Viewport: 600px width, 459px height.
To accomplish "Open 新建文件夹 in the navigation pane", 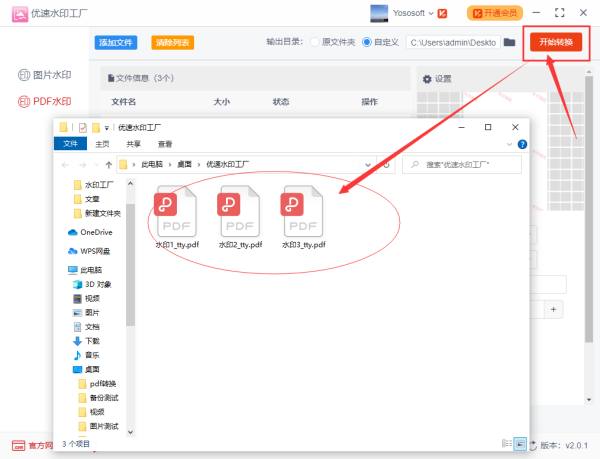I will 98,213.
